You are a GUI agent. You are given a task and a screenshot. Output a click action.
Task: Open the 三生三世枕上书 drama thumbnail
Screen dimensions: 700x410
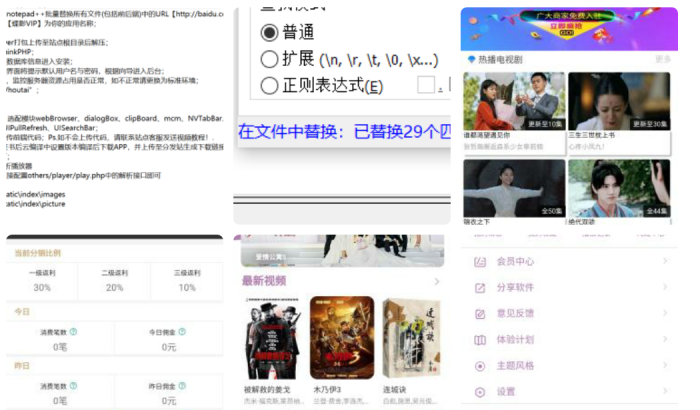pos(619,101)
